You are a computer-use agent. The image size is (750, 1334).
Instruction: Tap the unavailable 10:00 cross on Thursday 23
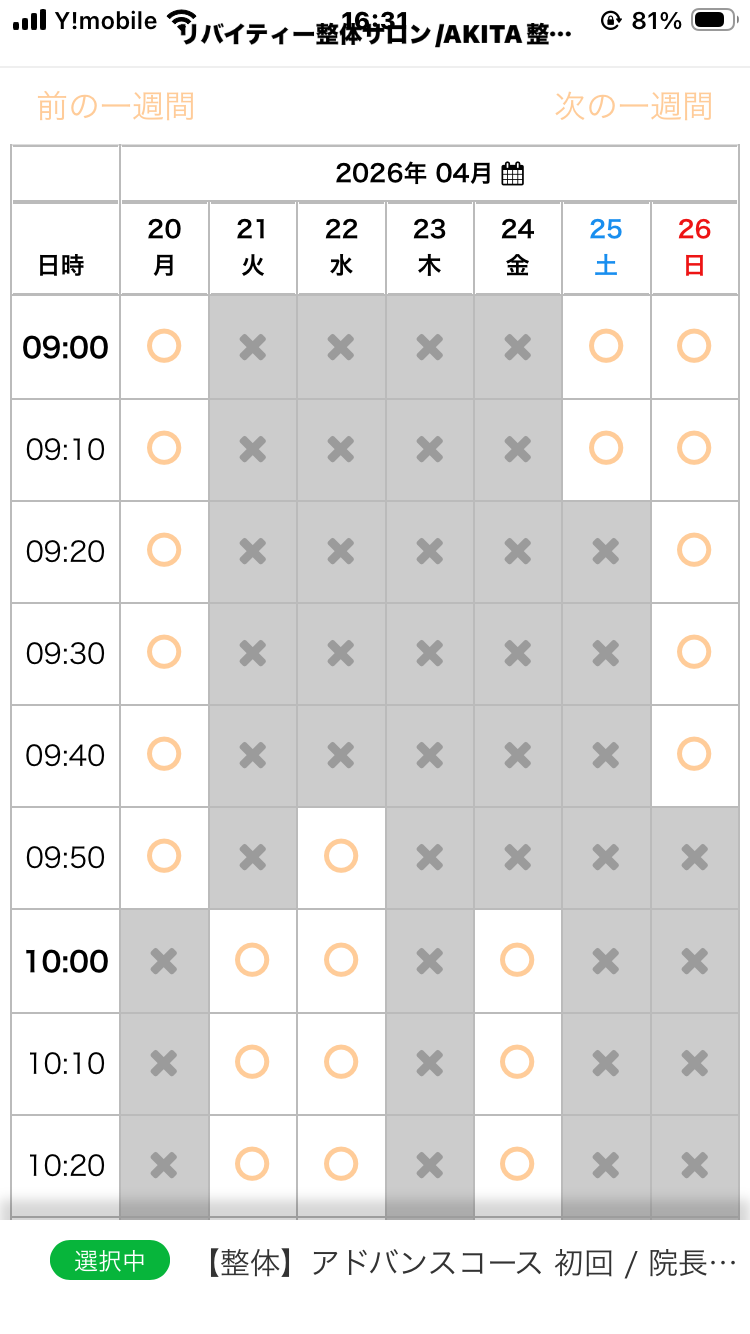point(429,961)
